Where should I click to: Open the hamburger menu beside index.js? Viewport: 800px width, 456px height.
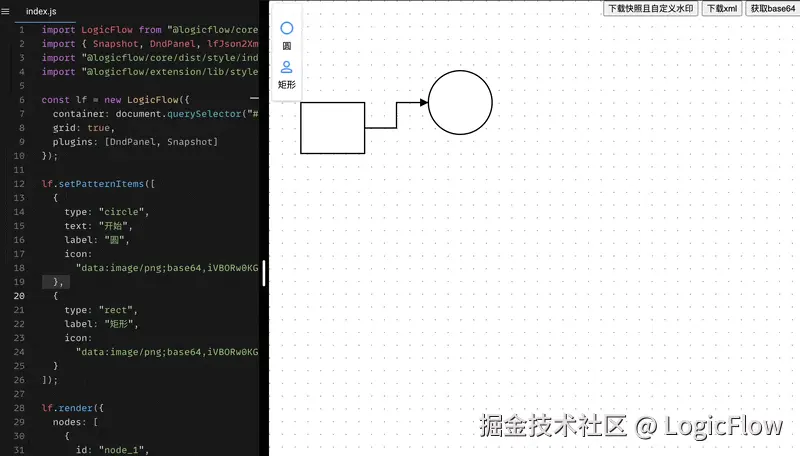click(6, 11)
